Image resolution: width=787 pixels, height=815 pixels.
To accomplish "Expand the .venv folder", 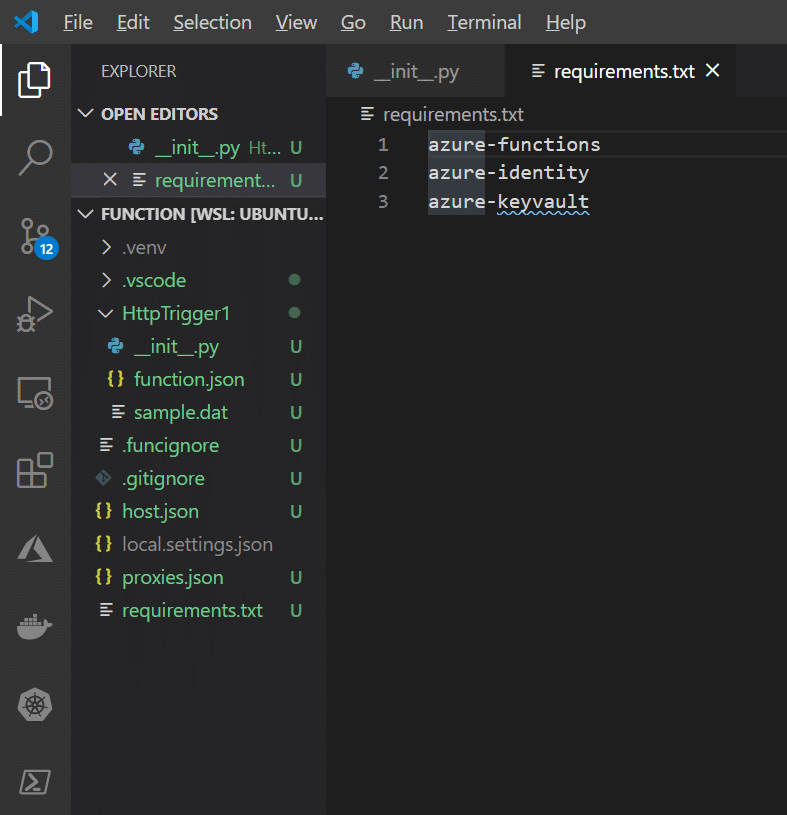I will (107, 247).
